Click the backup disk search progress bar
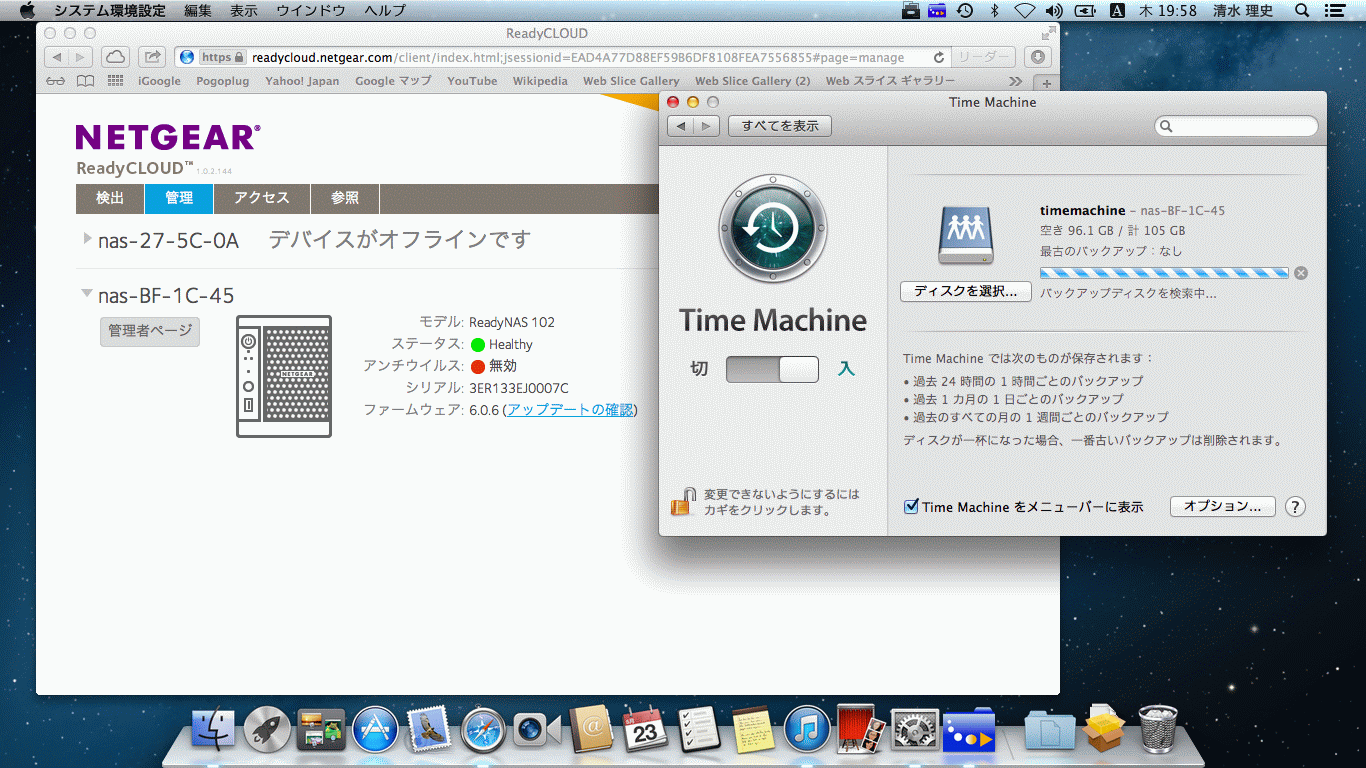1366x768 pixels. pos(1164,273)
